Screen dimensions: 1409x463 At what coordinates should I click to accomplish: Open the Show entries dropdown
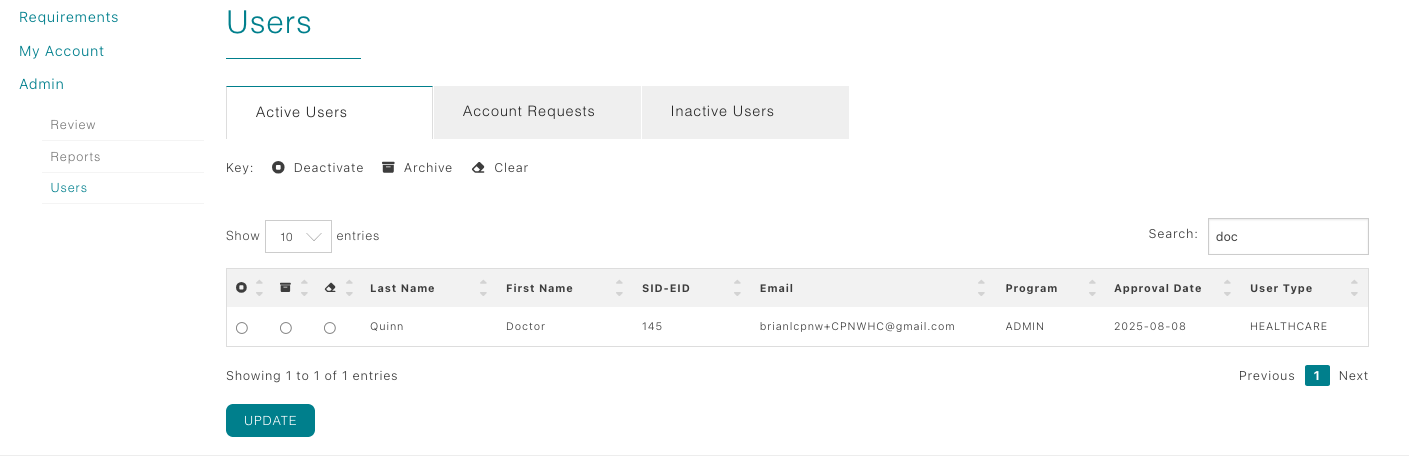tap(298, 237)
